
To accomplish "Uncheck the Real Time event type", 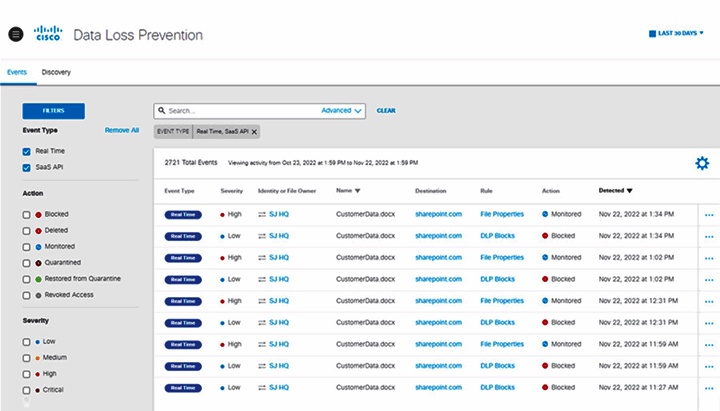I will (x=27, y=151).
